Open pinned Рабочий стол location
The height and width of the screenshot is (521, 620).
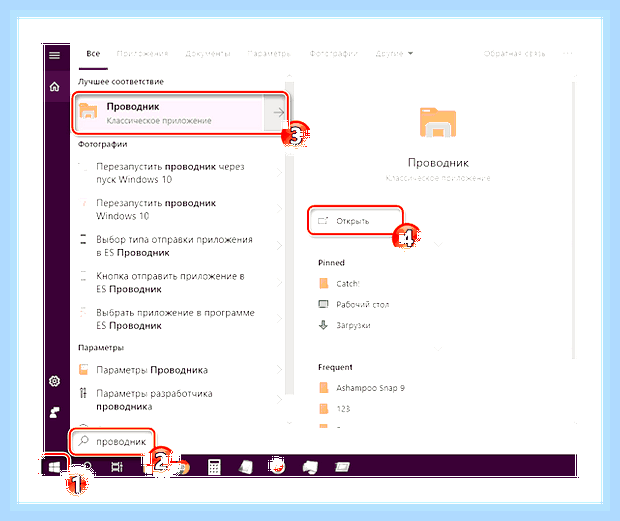click(363, 304)
